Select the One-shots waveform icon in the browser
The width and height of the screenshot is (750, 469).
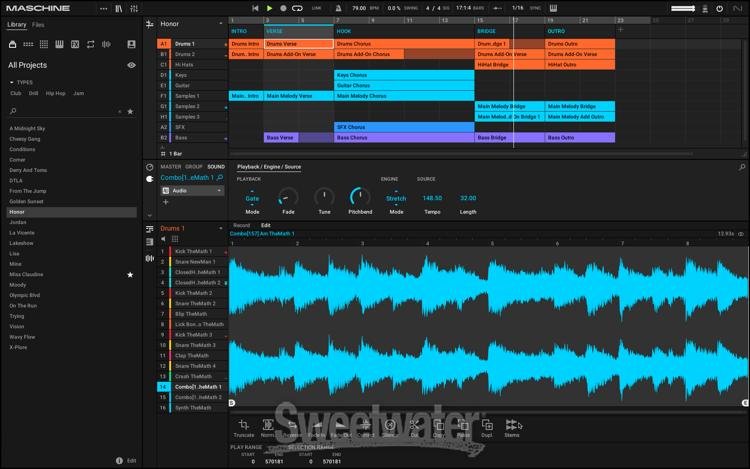[106, 44]
